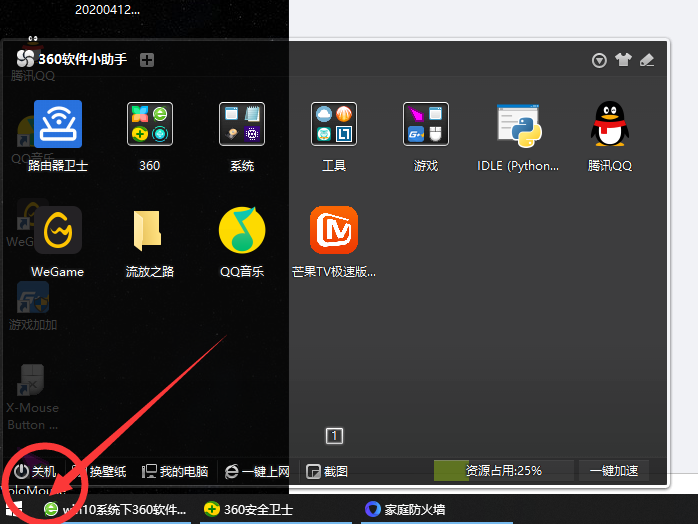
Task: Click 换壁纸 change wallpaper button
Action: point(100,471)
